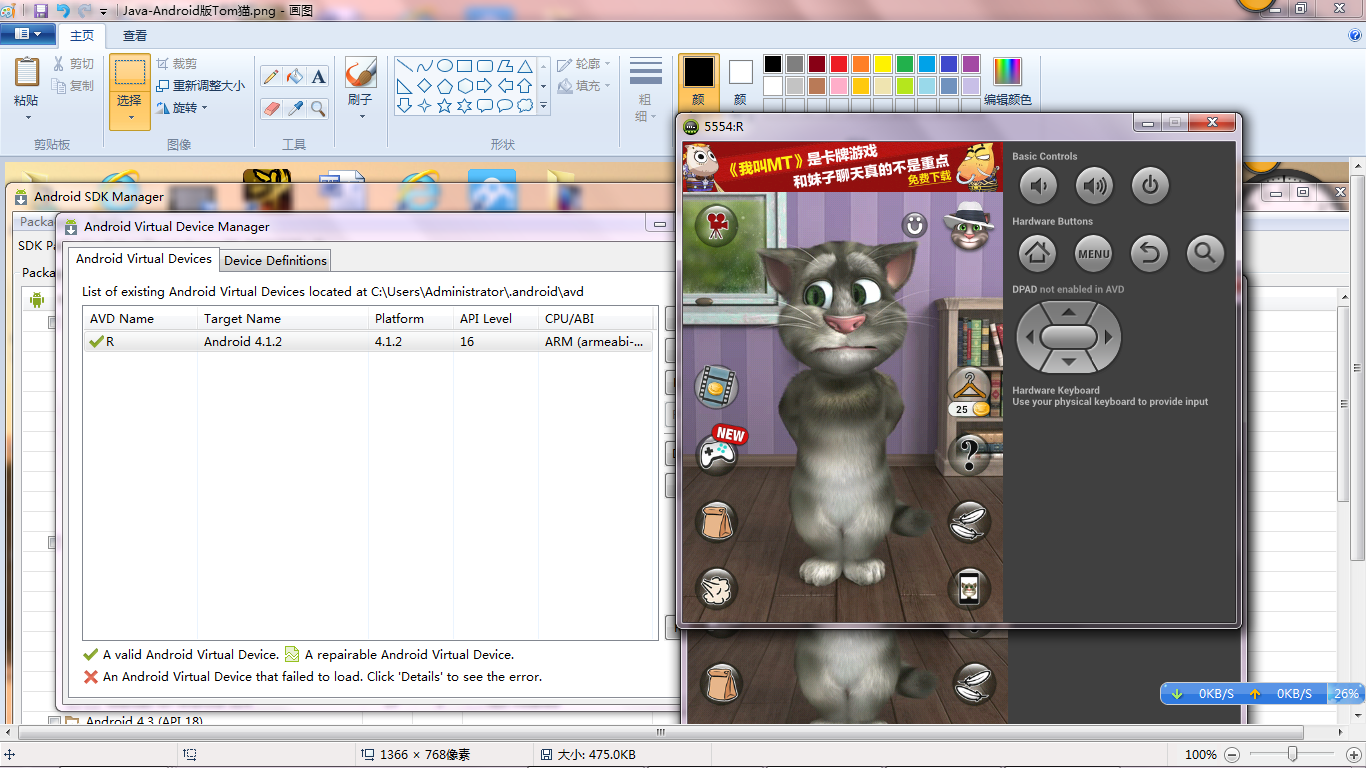Select the Magnifier tool
The width and height of the screenshot is (1366, 768).
[x=318, y=108]
